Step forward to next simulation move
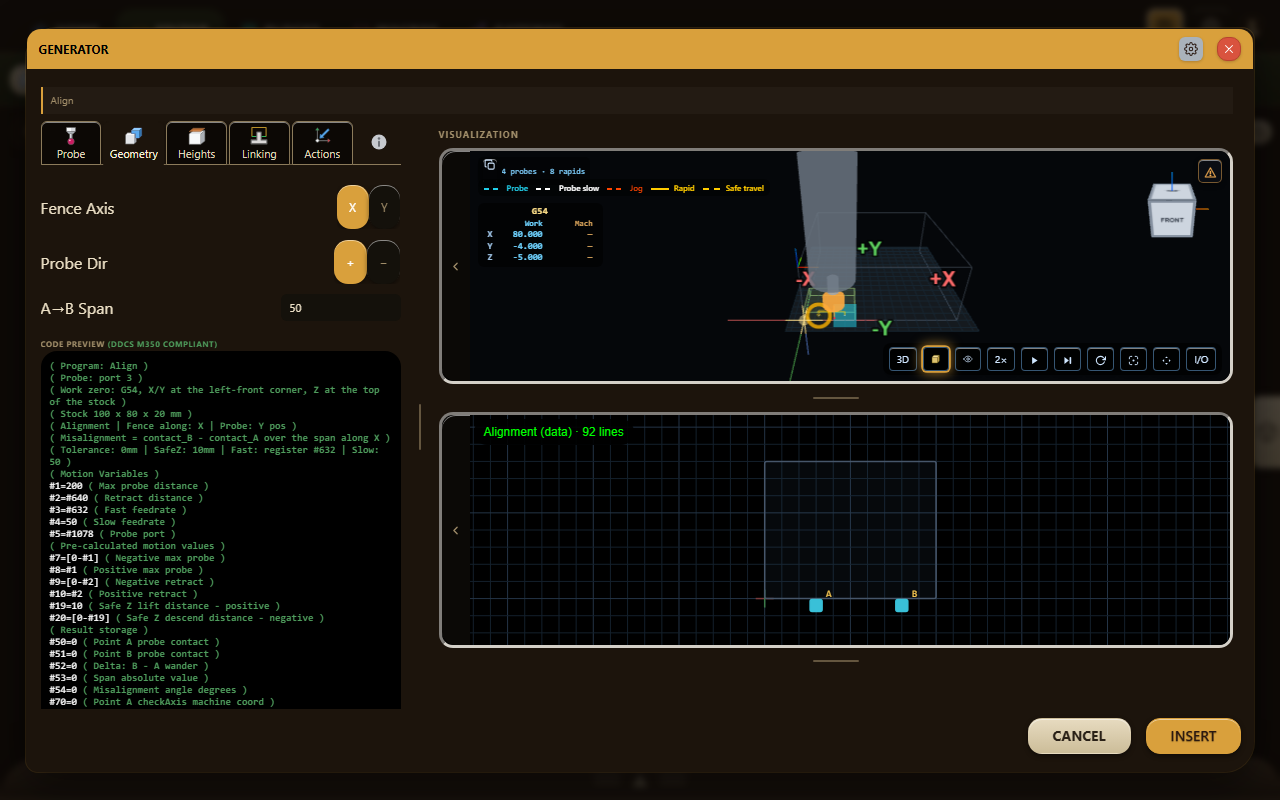This screenshot has height=800, width=1280. (x=1067, y=359)
